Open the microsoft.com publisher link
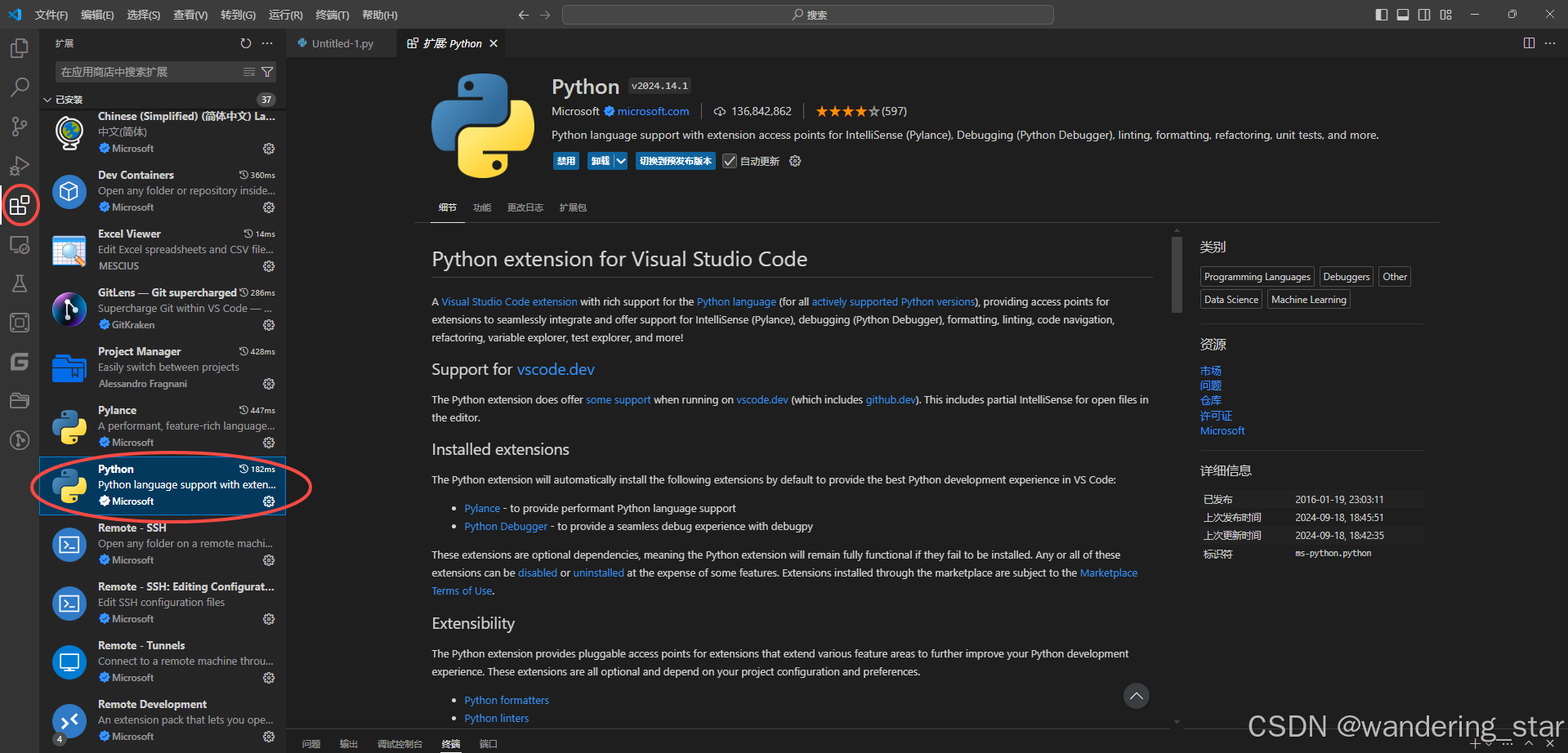This screenshot has height=753, width=1568. point(653,111)
